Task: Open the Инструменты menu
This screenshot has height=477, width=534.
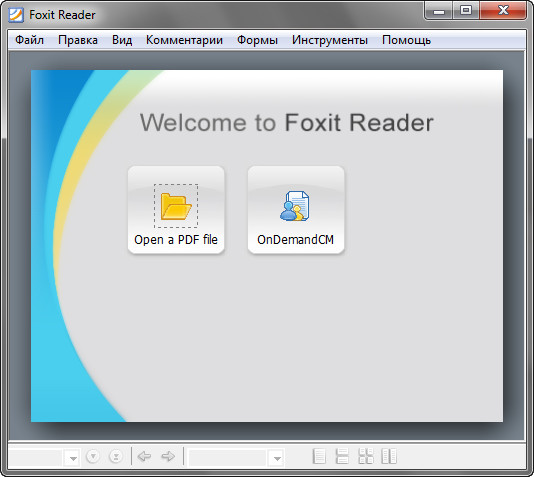Action: pos(330,40)
